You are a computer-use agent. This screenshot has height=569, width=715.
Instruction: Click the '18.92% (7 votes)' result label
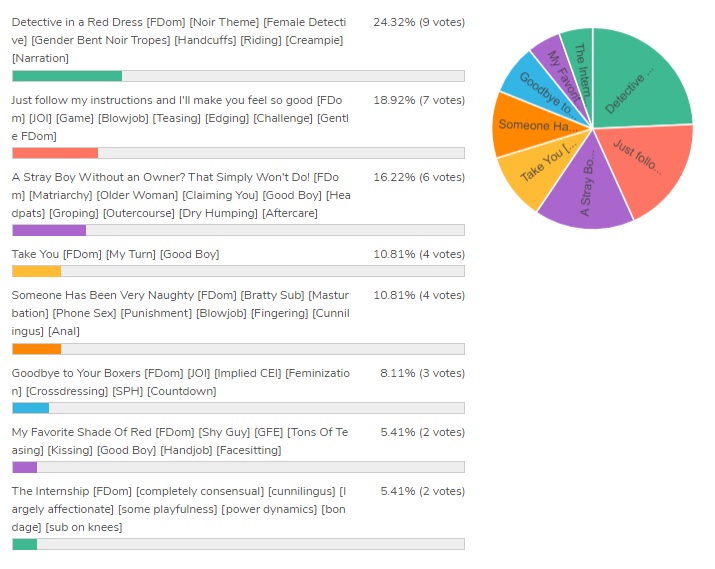pos(418,100)
